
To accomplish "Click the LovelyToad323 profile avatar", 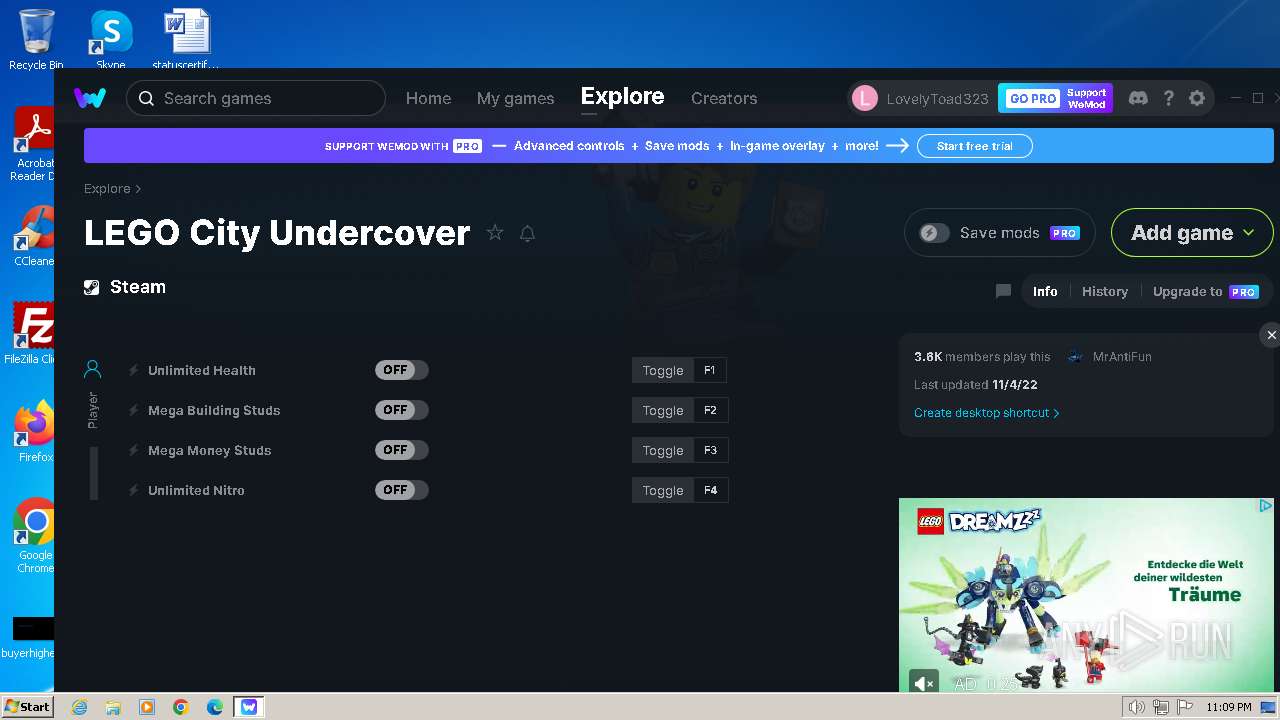I will click(865, 98).
